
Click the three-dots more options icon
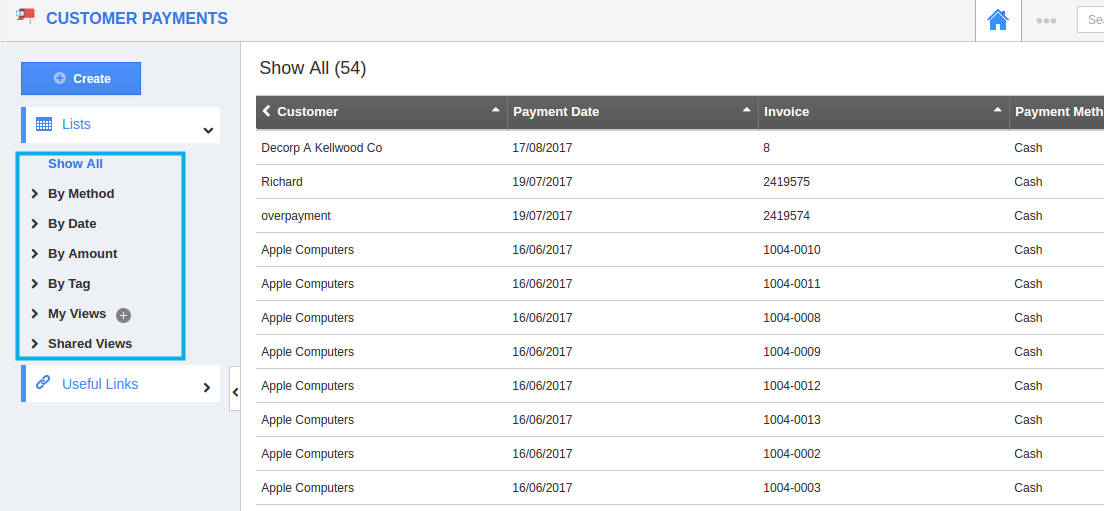(x=1046, y=20)
